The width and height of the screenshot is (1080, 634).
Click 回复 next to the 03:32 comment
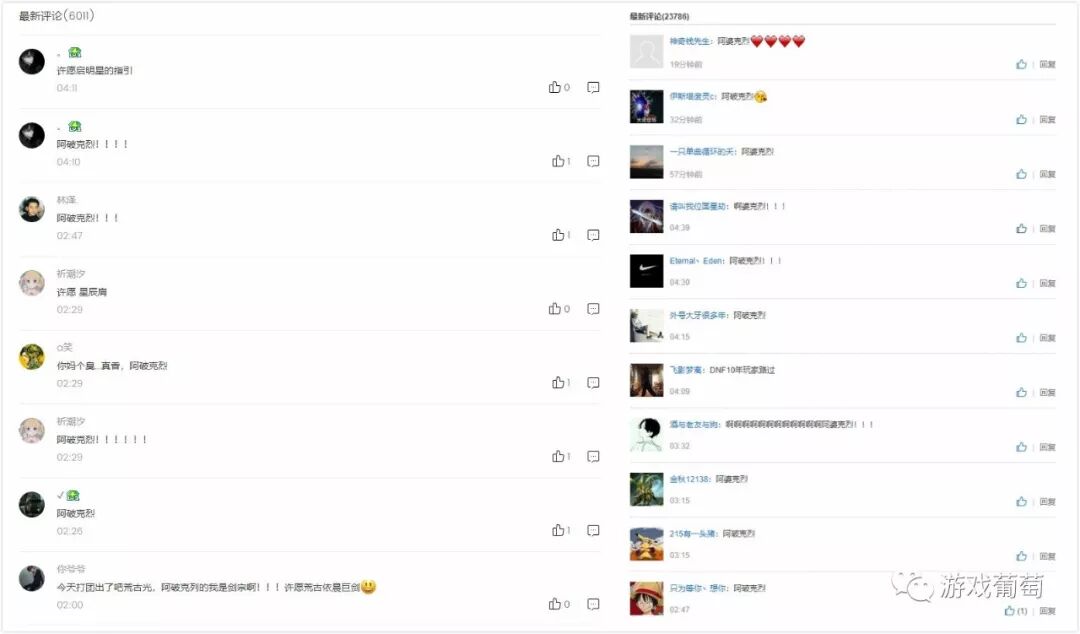pyautogui.click(x=1048, y=447)
